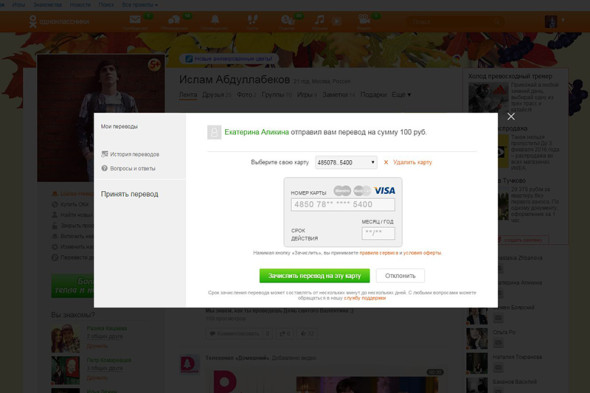Switch to the Фото profile tab
The image size is (590, 393).
tap(246, 94)
